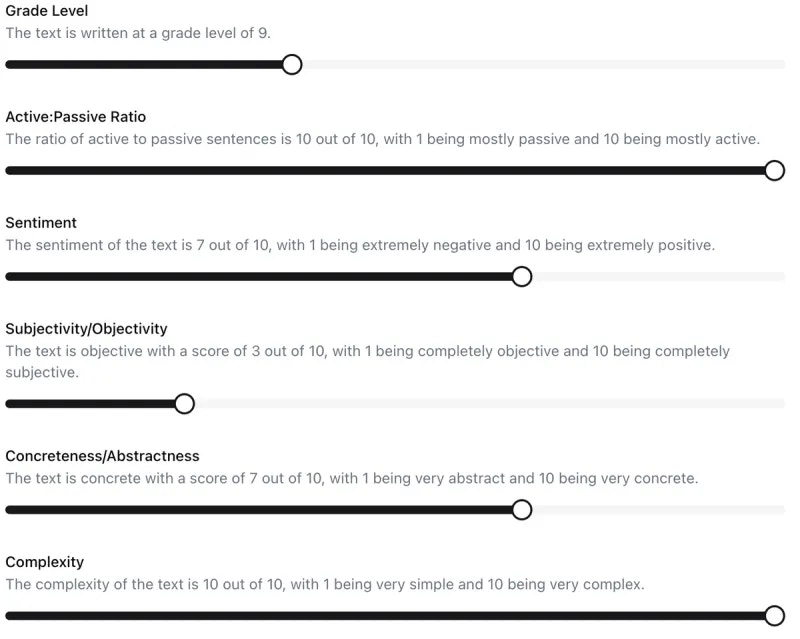Click the unfilled Subjectivity/Objectivity track
The width and height of the screenshot is (800, 639).
[x=490, y=404]
